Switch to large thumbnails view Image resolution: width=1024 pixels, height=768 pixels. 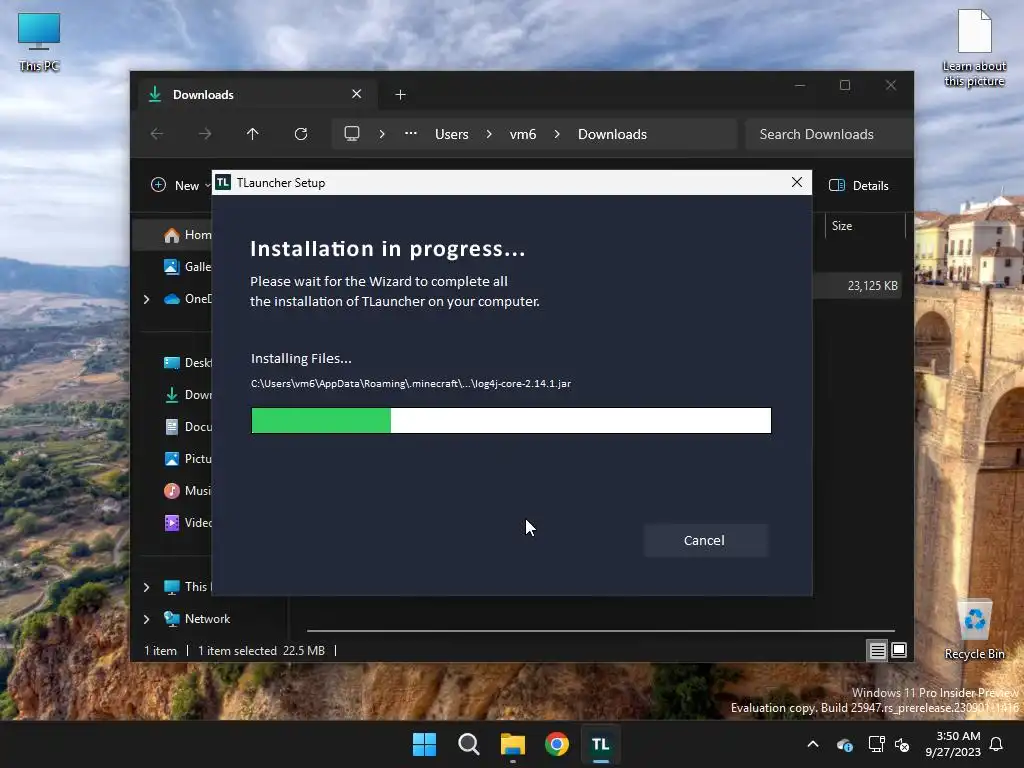899,650
